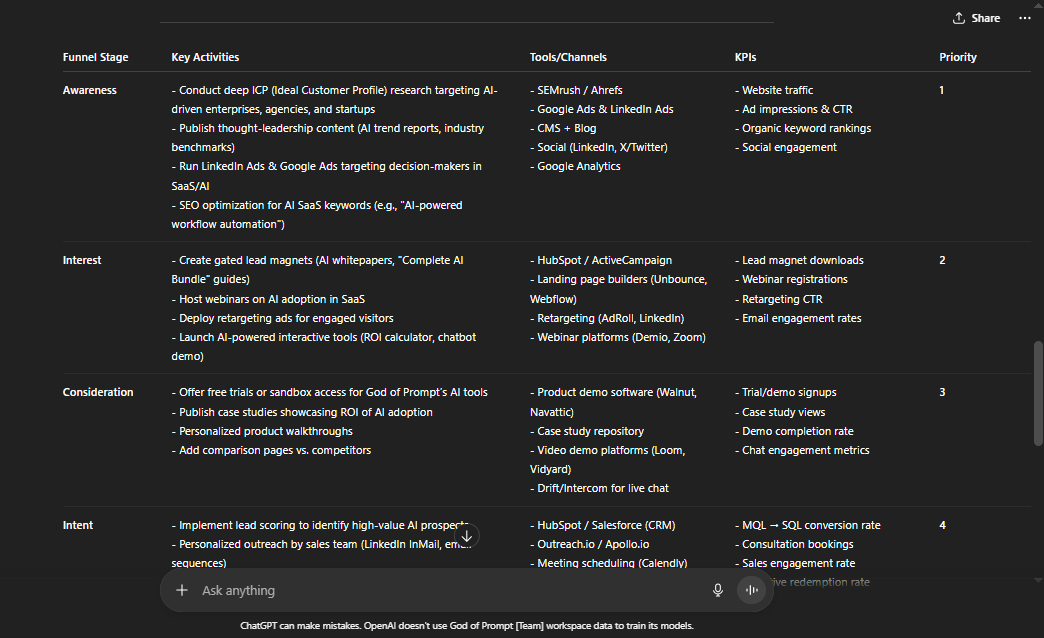Click Retargeting (AdRoll, LinkedIn) entry
Image resolution: width=1044 pixels, height=638 pixels.
(607, 318)
